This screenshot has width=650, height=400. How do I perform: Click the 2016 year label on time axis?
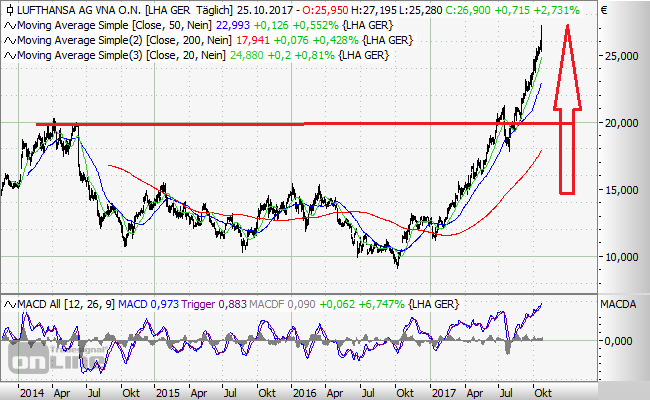click(x=305, y=393)
